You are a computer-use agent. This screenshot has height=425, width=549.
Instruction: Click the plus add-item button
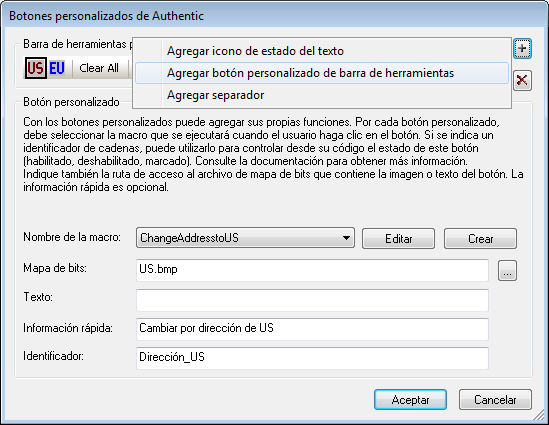522,48
